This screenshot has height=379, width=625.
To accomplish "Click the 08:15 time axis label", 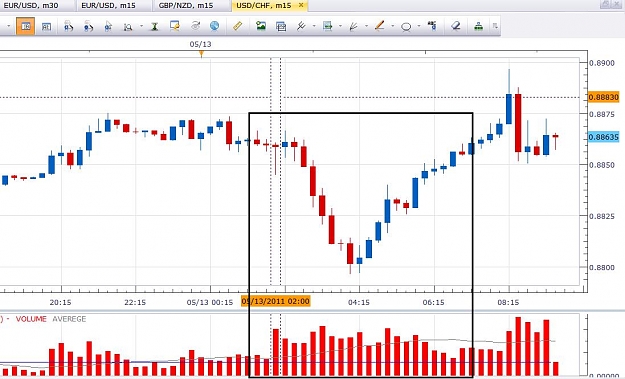I will (508, 302).
